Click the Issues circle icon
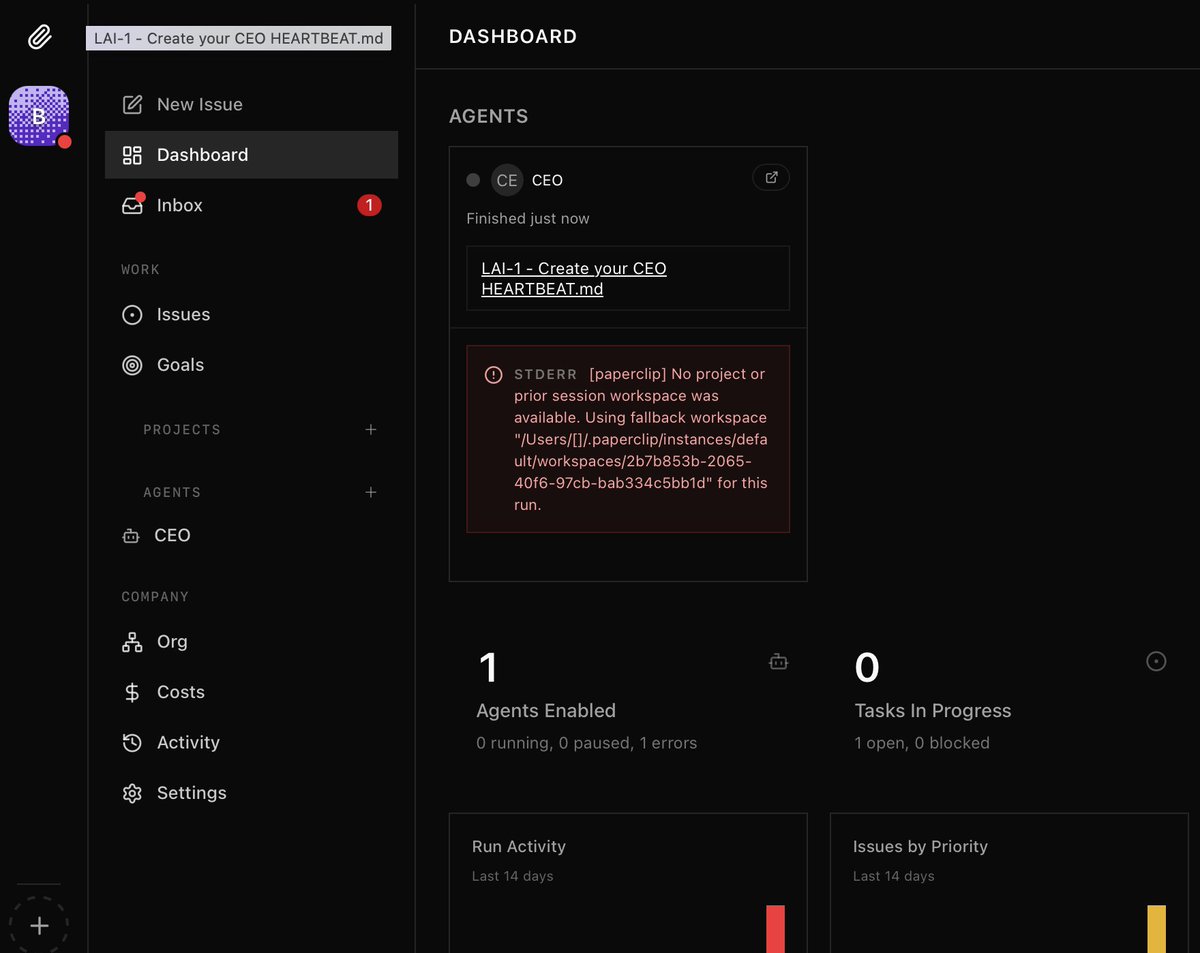This screenshot has height=953, width=1200. (x=132, y=315)
